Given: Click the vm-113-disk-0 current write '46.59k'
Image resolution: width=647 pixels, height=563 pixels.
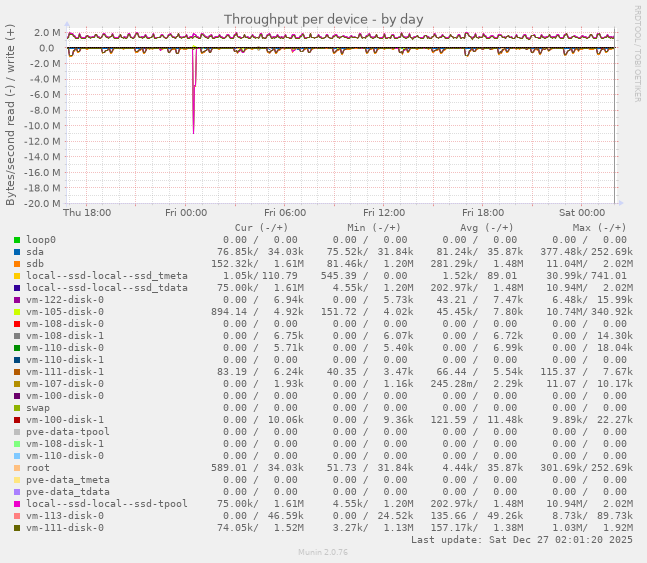Looking at the screenshot, I should point(286,516).
